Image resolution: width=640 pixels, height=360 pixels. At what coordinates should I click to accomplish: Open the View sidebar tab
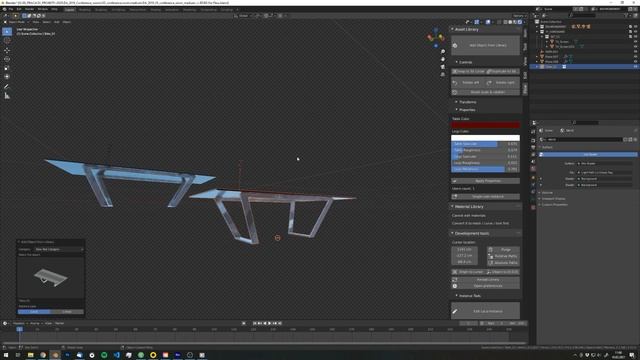click(525, 61)
